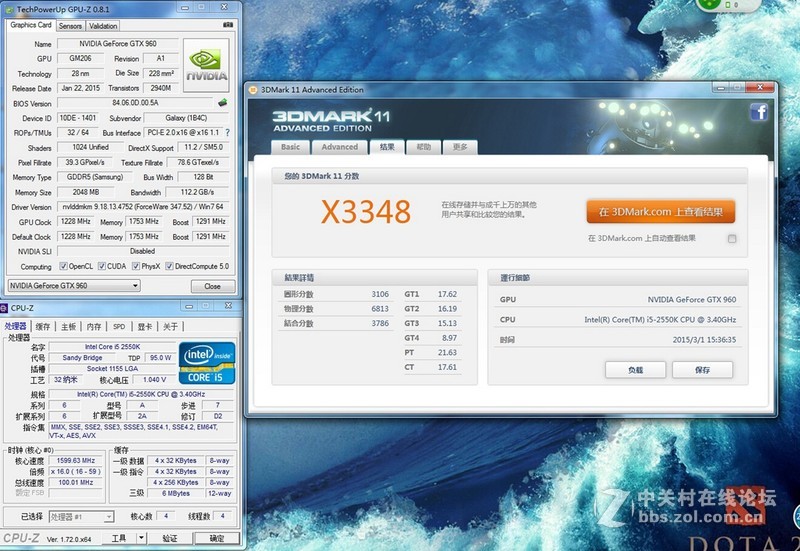Open the 显卡 tab in CPU-Z
Image resolution: width=800 pixels, height=551 pixels.
click(145, 327)
